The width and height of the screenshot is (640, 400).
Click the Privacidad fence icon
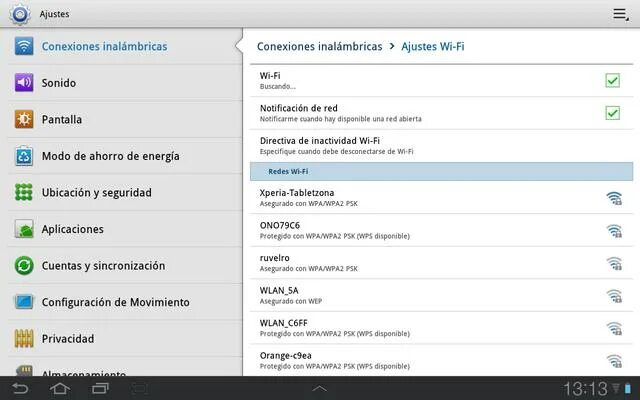pyautogui.click(x=24, y=338)
